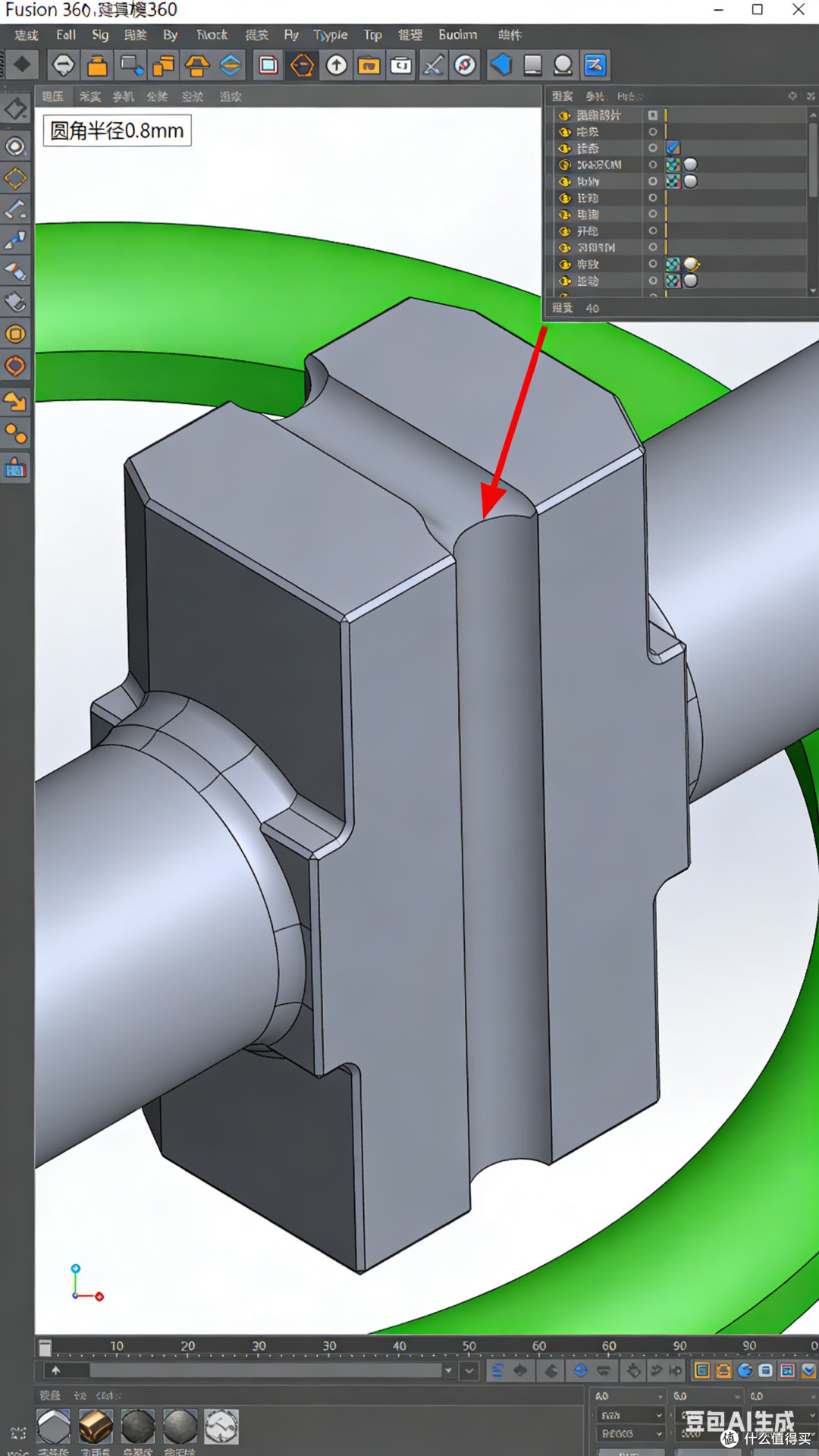This screenshot has height=1456, width=819.
Task: Select the ring circle tool in left sidebar
Action: (x=16, y=146)
